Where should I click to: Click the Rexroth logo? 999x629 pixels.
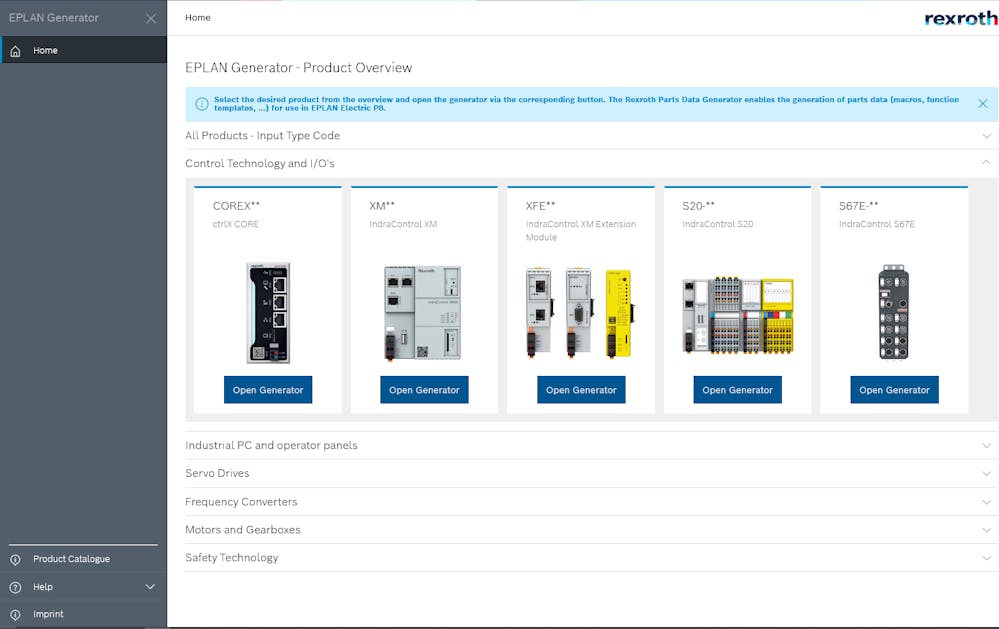[961, 18]
